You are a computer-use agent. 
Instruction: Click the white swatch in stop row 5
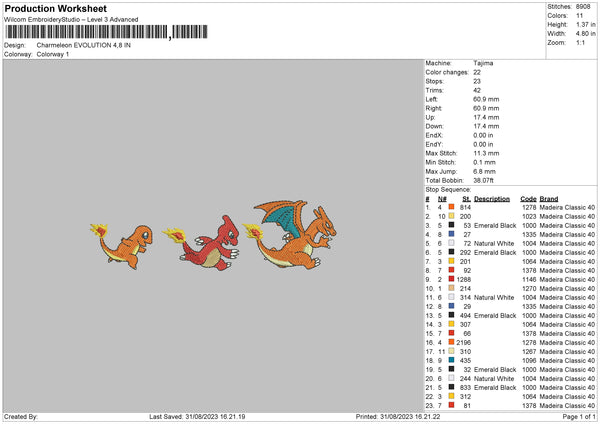click(x=452, y=243)
